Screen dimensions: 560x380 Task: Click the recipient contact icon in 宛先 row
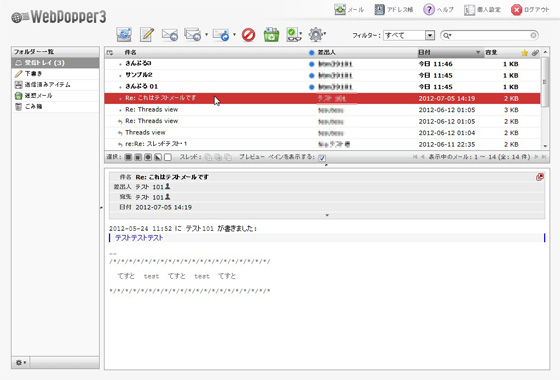coord(168,196)
